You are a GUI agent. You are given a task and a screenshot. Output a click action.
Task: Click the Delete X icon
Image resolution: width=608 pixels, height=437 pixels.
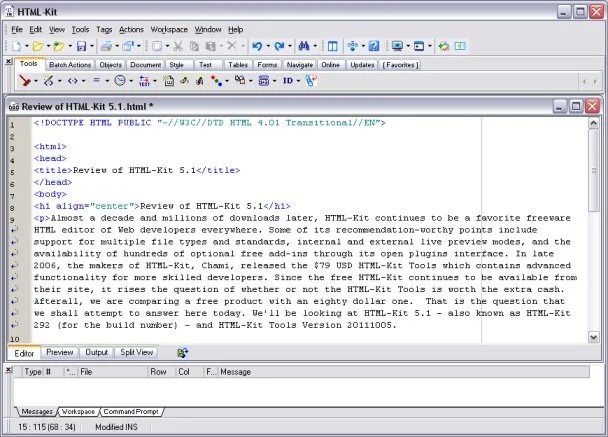point(231,46)
